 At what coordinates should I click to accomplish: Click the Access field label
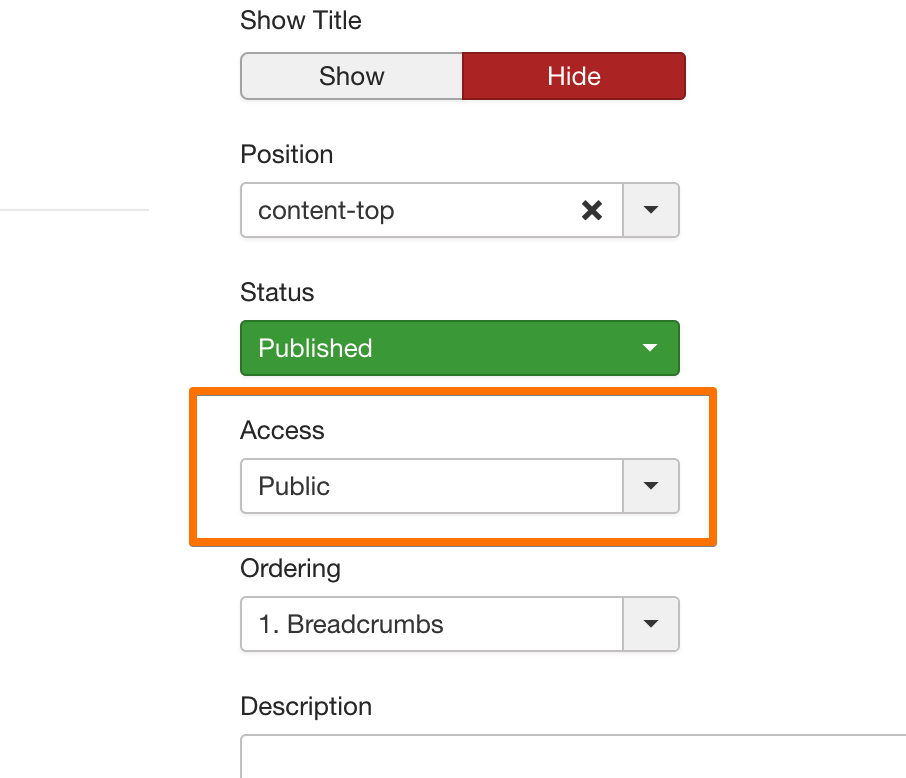click(282, 430)
